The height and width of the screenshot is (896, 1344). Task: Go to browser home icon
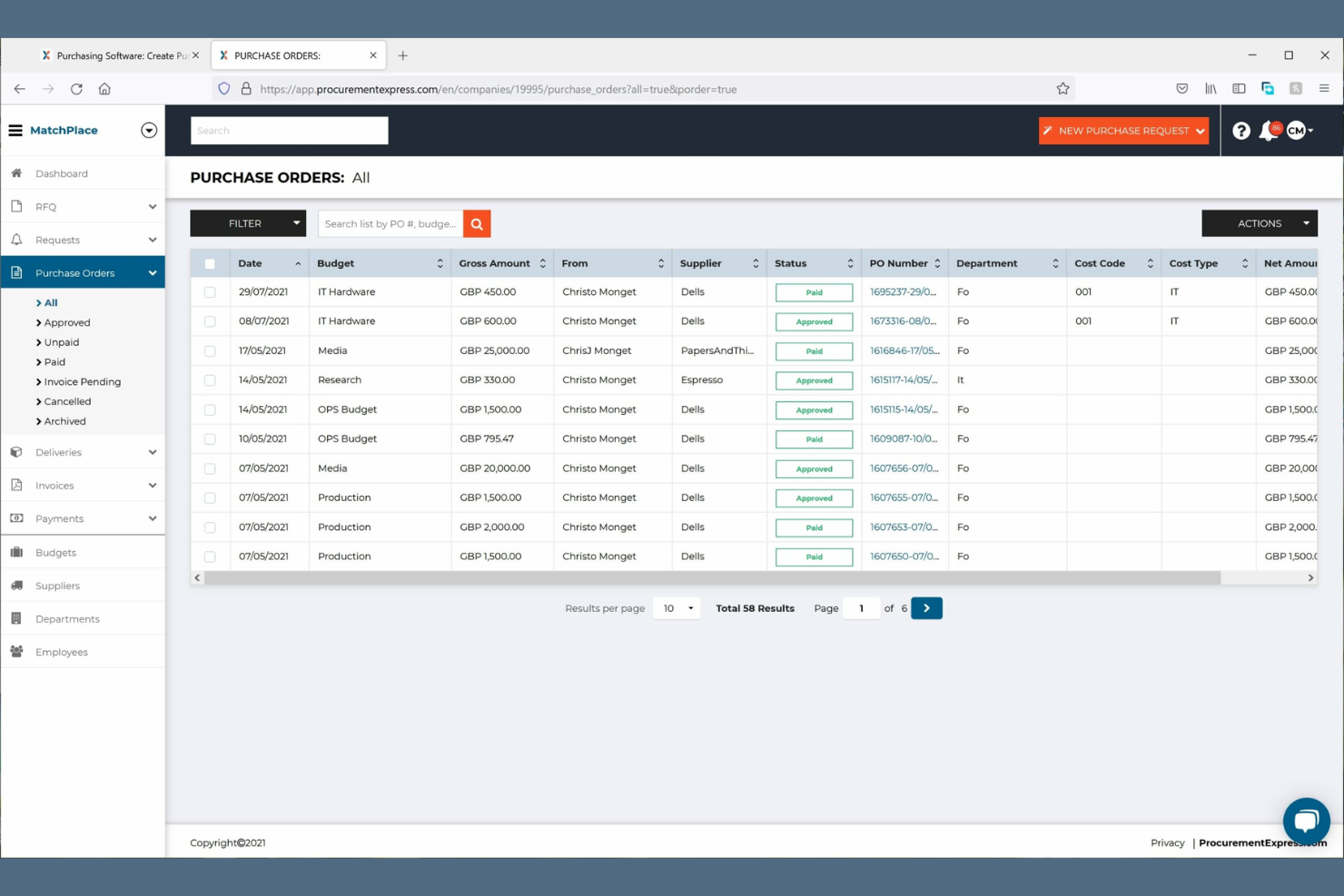104,89
